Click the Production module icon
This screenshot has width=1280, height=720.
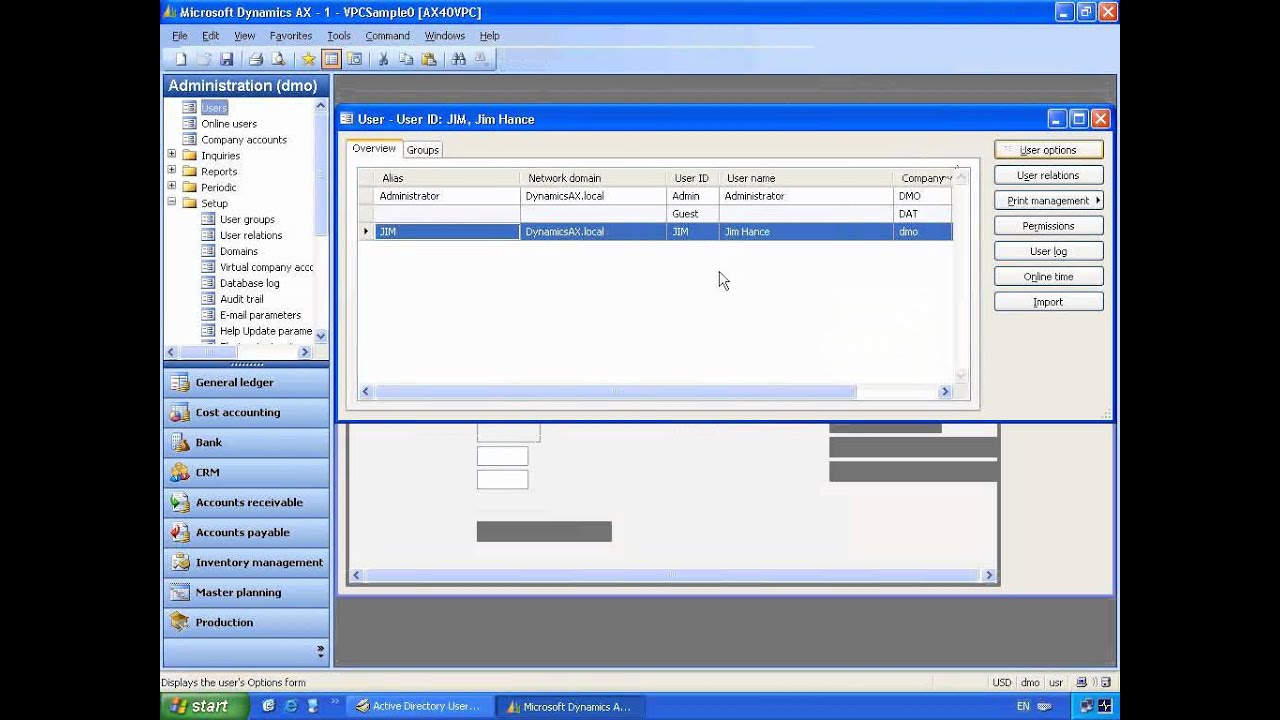click(180, 622)
